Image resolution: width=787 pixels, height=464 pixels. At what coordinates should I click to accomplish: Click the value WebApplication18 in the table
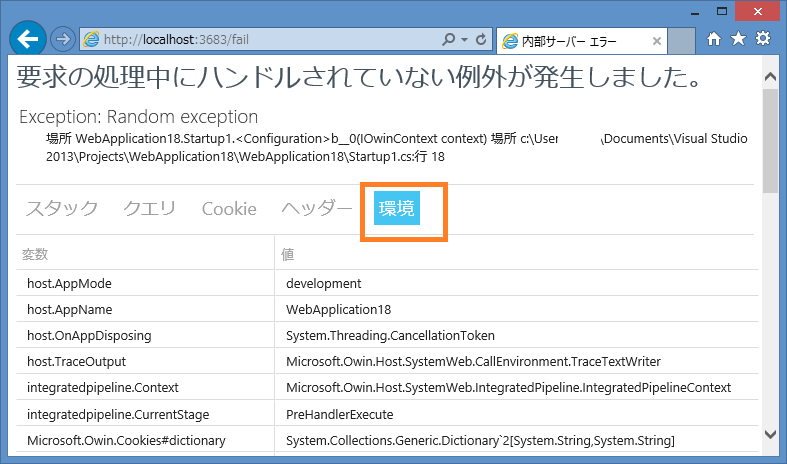click(x=338, y=309)
